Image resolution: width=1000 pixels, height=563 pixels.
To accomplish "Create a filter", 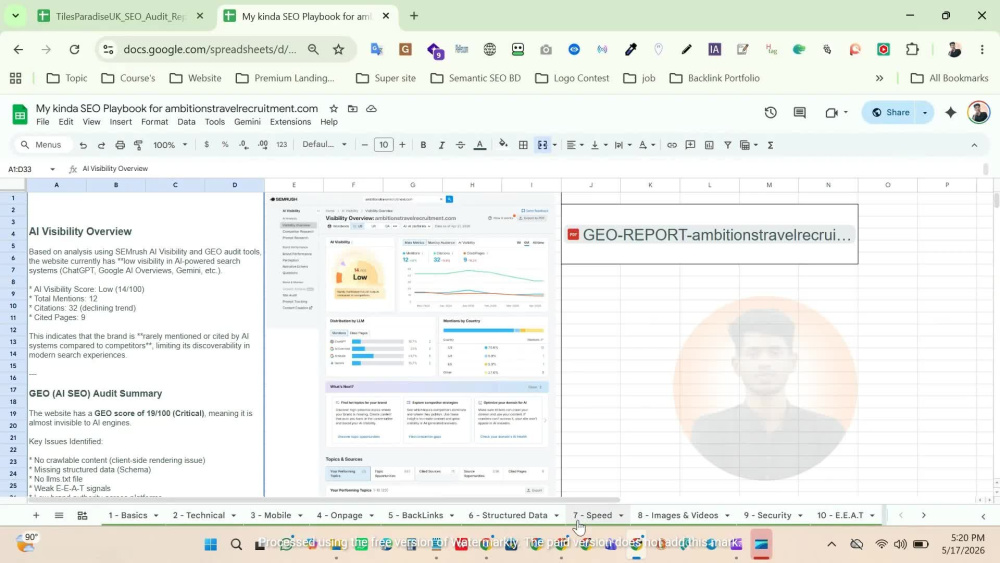I will pos(727,145).
